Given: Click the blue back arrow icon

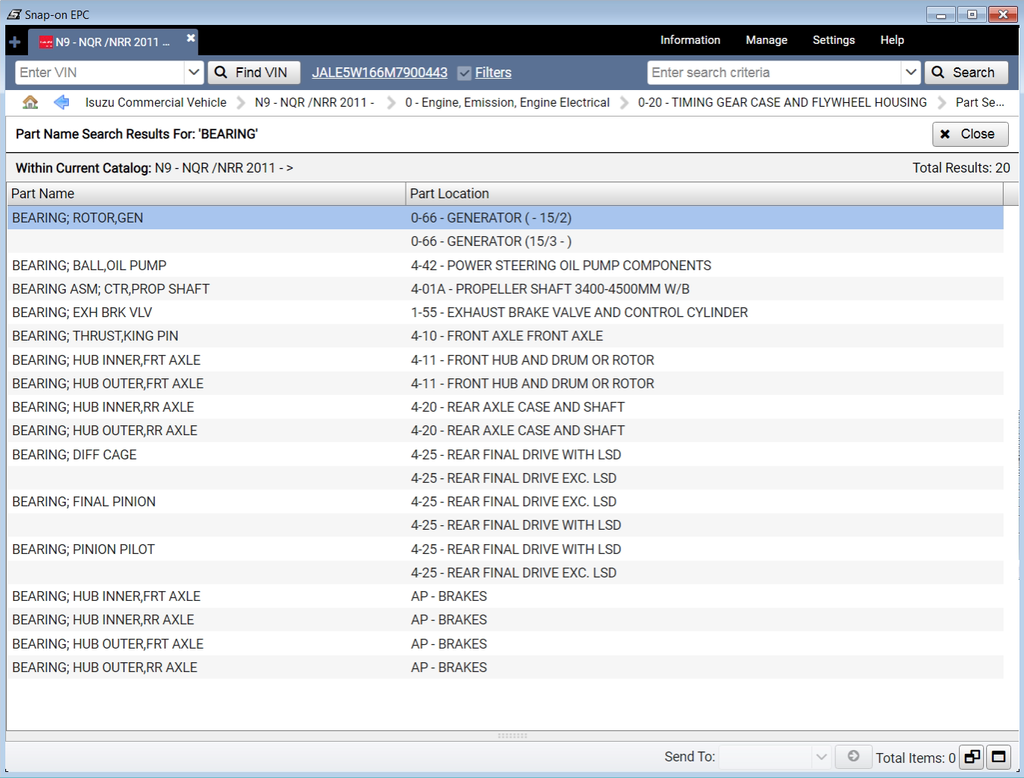Looking at the screenshot, I should pos(61,102).
